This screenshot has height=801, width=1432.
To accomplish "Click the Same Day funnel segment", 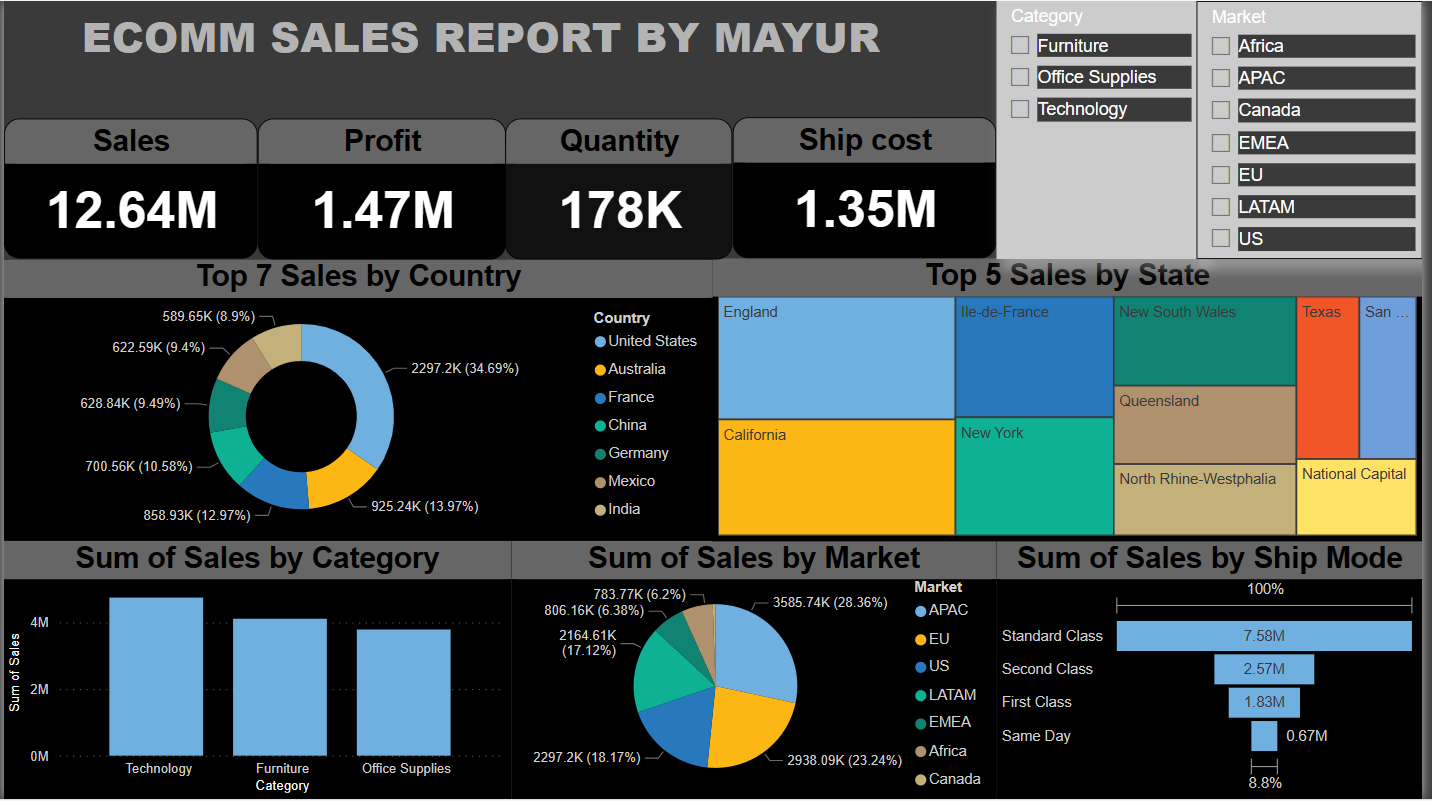I will 1264,736.
